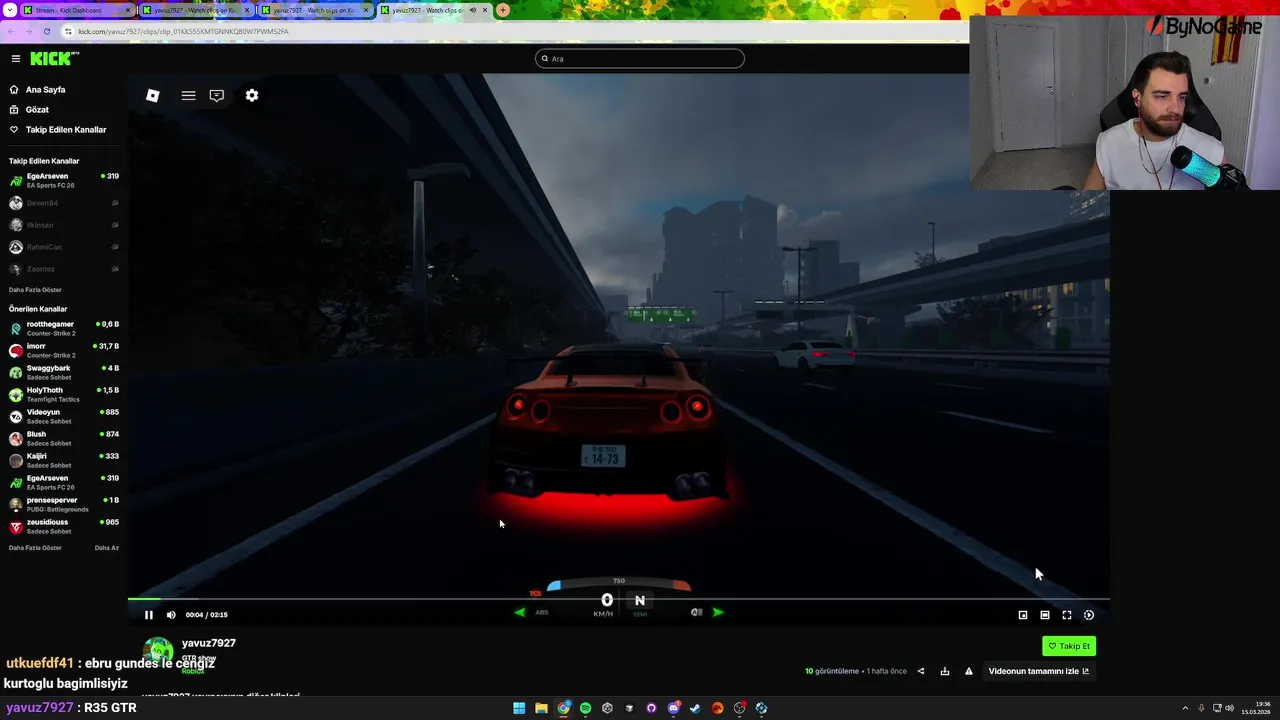
Task: Open system volume tray icon
Action: 1229,708
